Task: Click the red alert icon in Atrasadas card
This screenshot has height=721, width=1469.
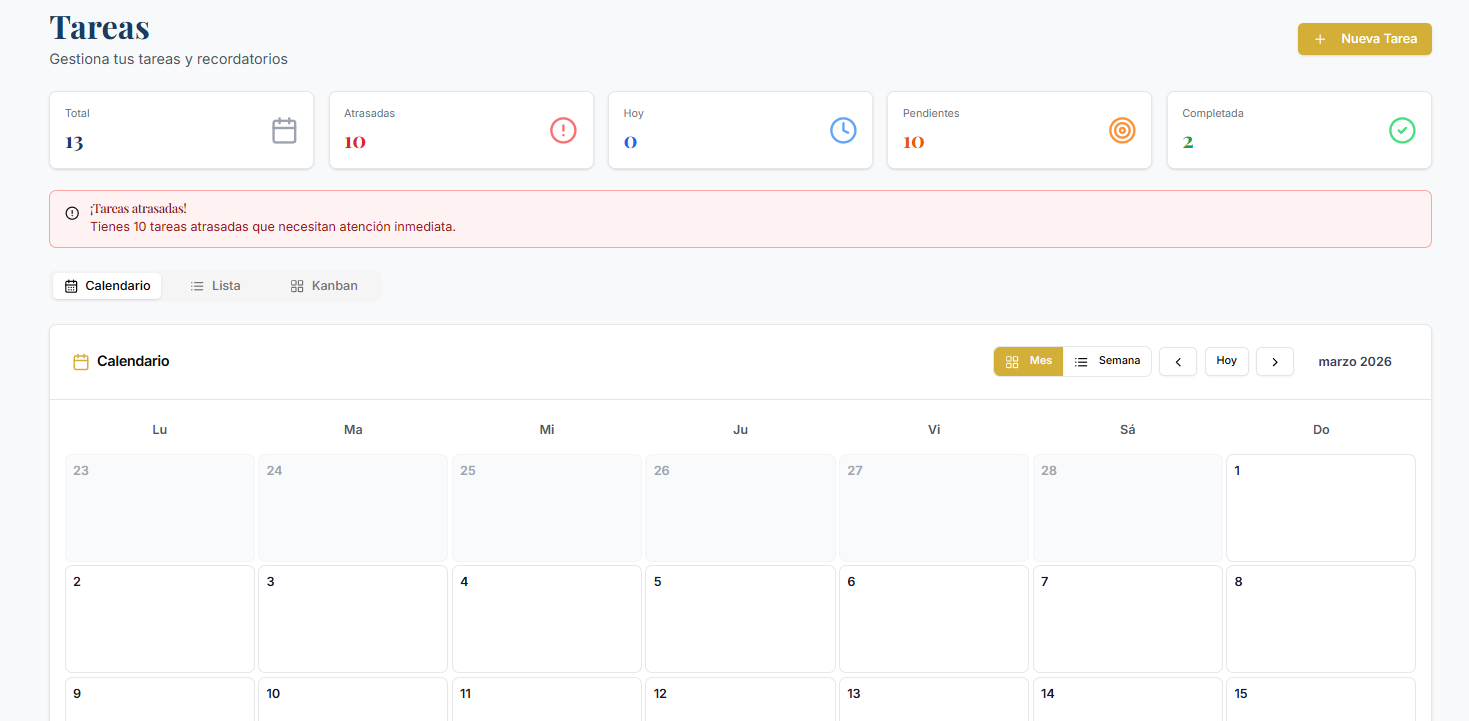Action: 563,130
